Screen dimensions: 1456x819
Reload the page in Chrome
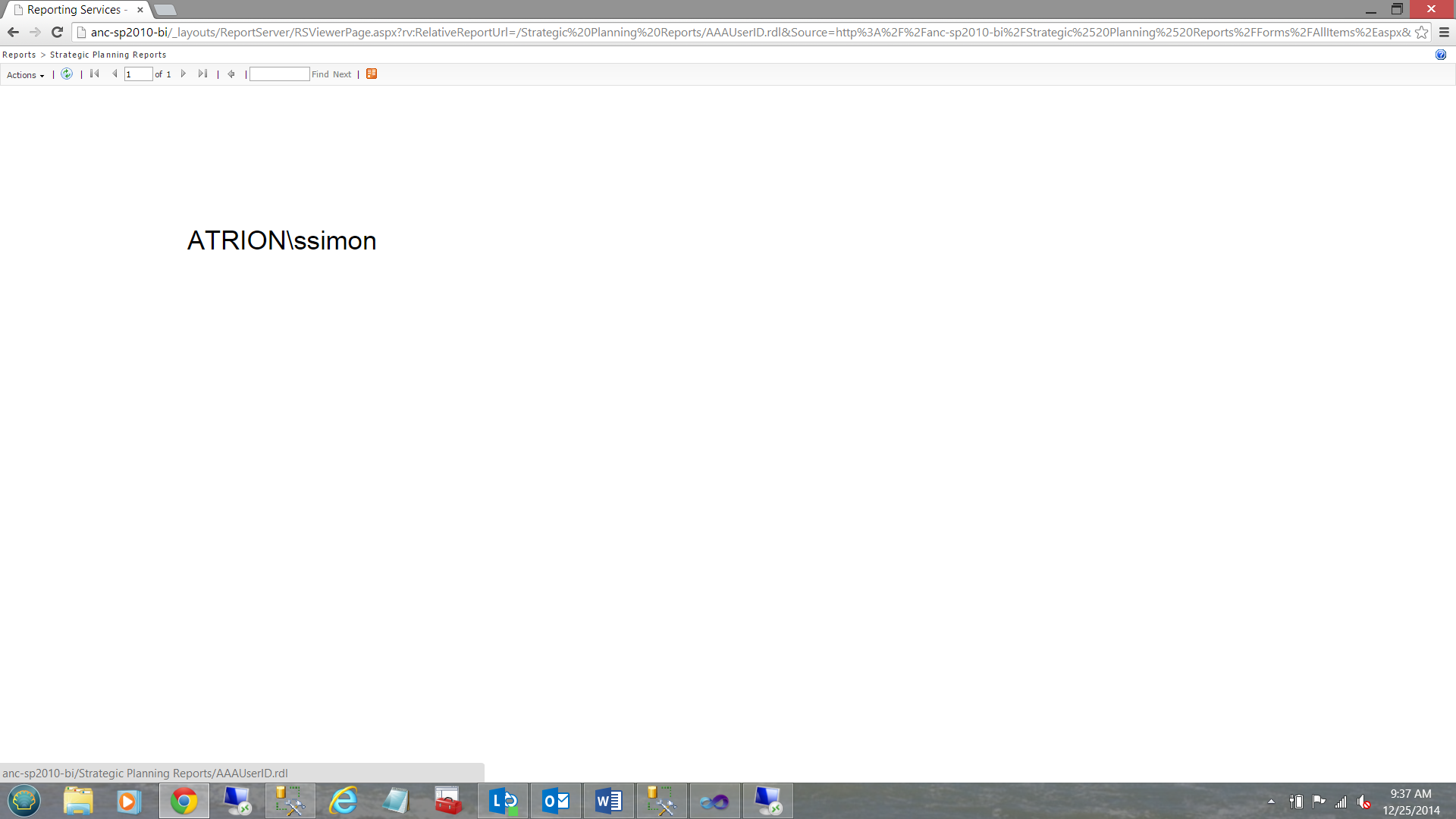(57, 32)
